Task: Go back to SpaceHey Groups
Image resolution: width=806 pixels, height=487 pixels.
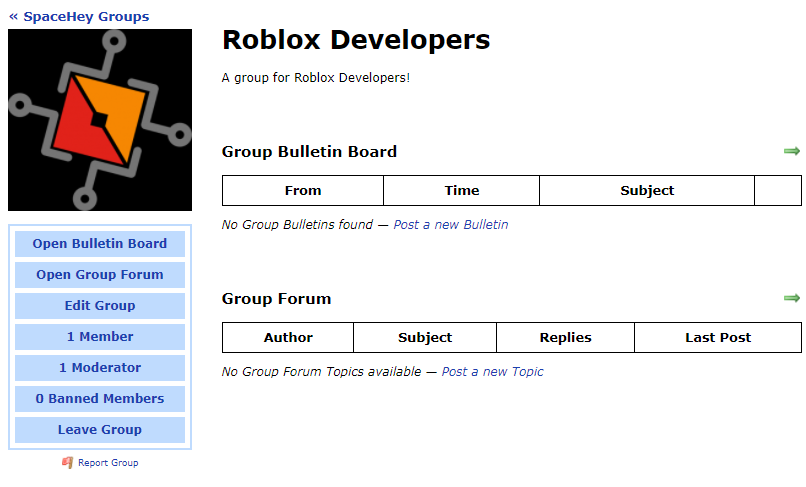Action: (79, 16)
